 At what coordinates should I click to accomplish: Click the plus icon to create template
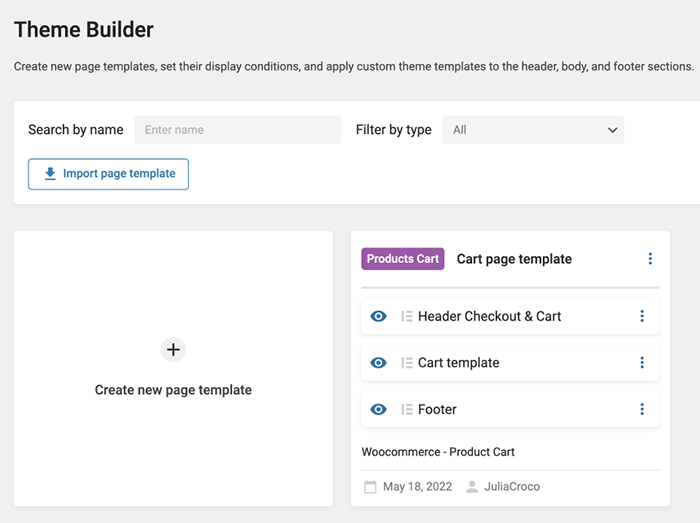[x=173, y=349]
